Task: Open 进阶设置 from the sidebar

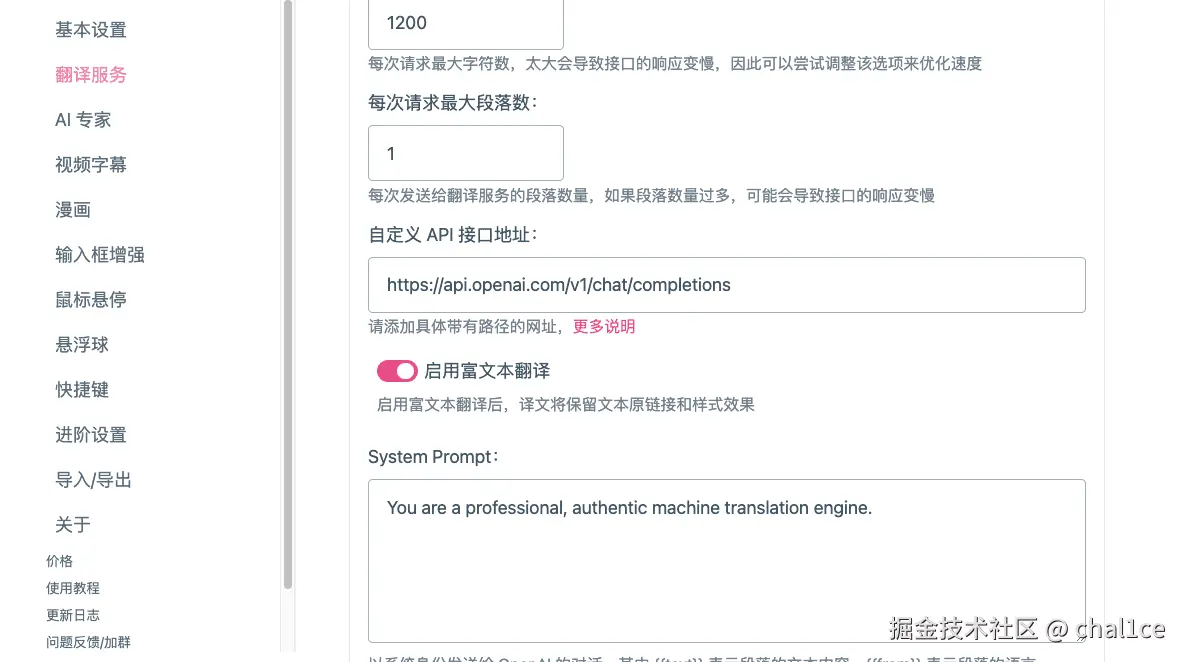Action: (91, 434)
